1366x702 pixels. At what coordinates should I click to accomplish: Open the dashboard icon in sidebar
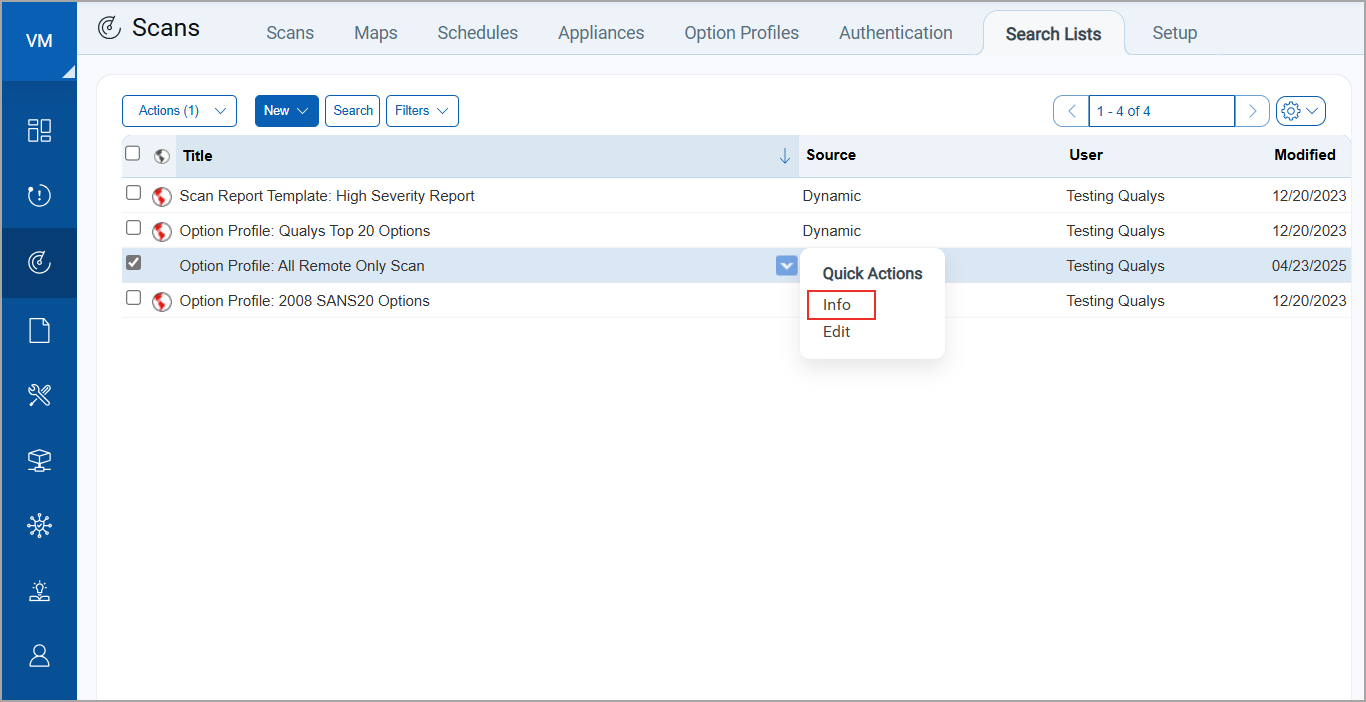(39, 130)
